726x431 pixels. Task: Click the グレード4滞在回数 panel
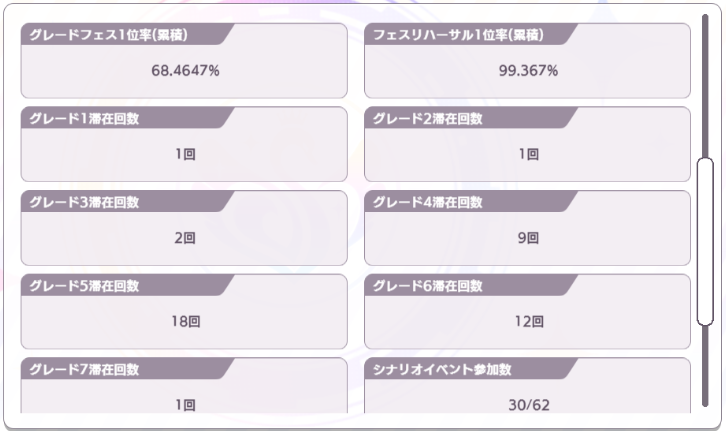pos(527,228)
